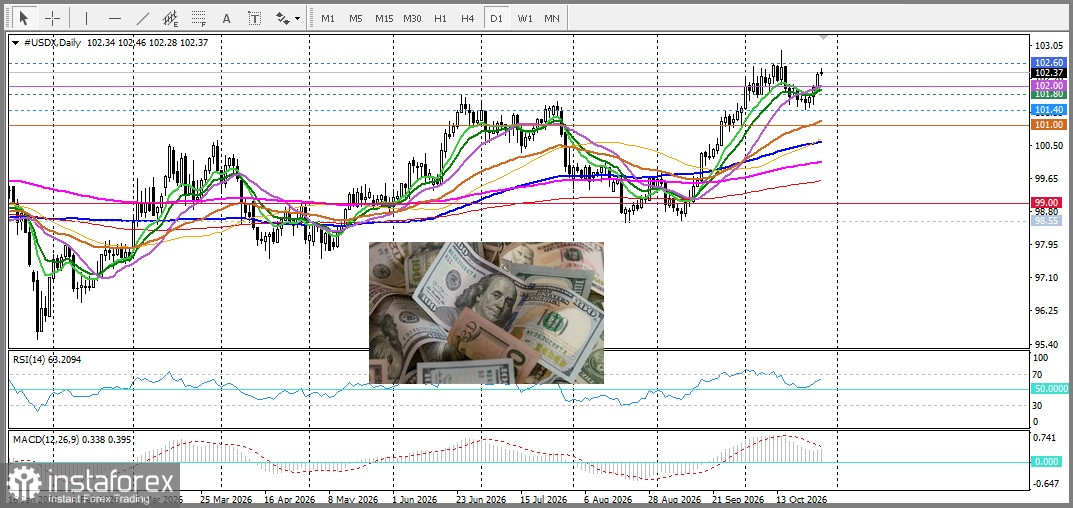Click the 21 Sep 2026 date label
The height and width of the screenshot is (508, 1073).
[x=738, y=499]
